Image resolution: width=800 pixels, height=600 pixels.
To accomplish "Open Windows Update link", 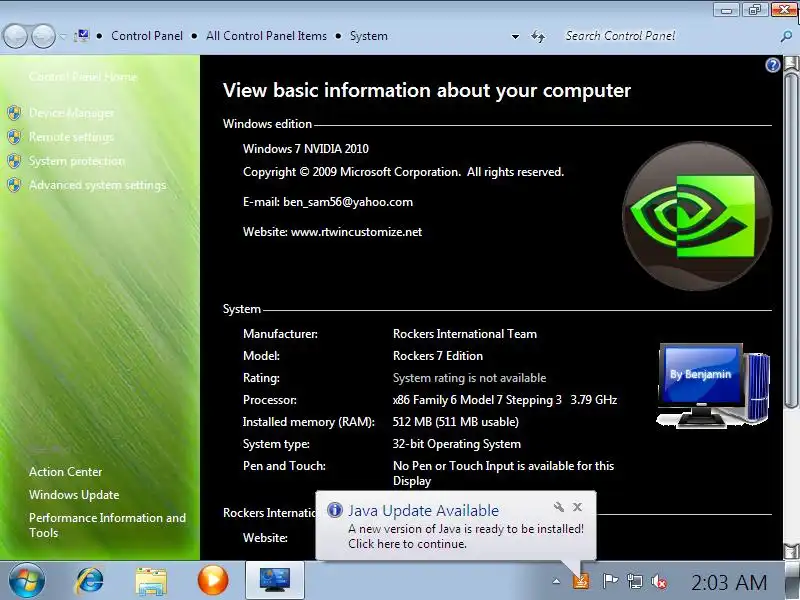I will 74,495.
